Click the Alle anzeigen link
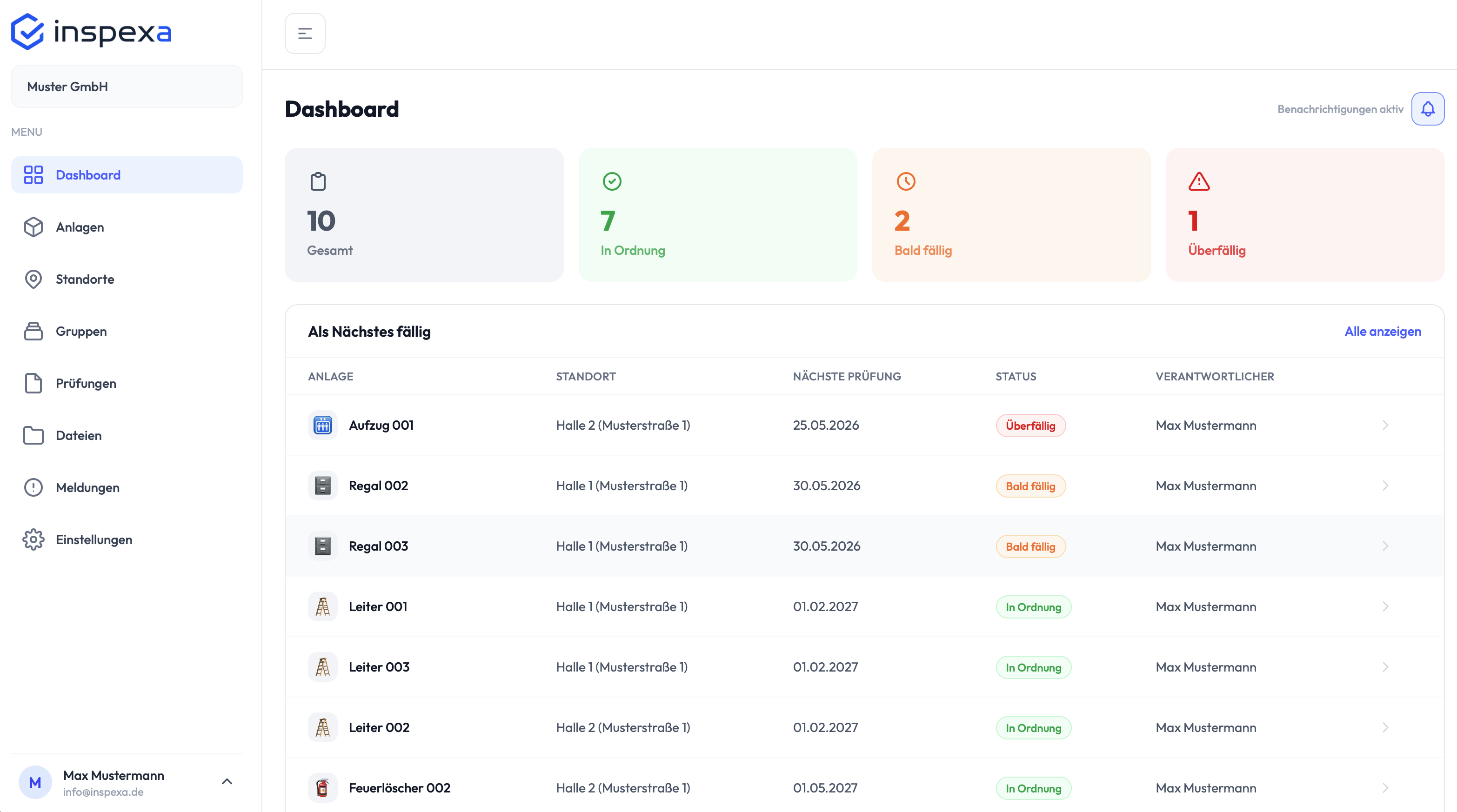The image size is (1457, 812). pos(1383,332)
